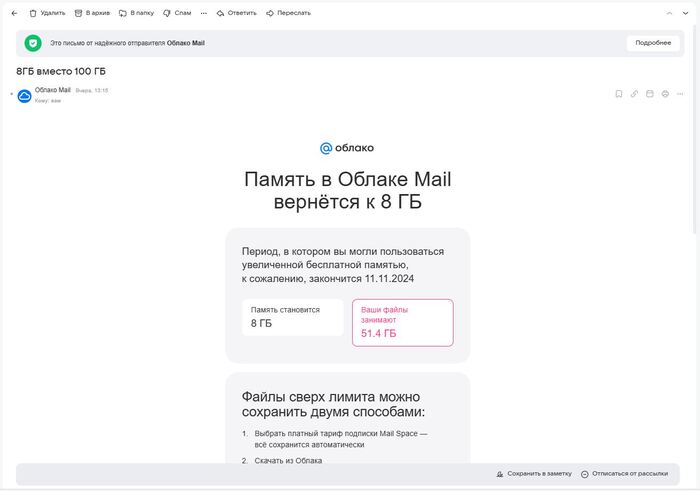Screen dimensions: 700x491
Task: Click the Ваши файлы занимают 51.4 ГБ card
Action: [403, 323]
